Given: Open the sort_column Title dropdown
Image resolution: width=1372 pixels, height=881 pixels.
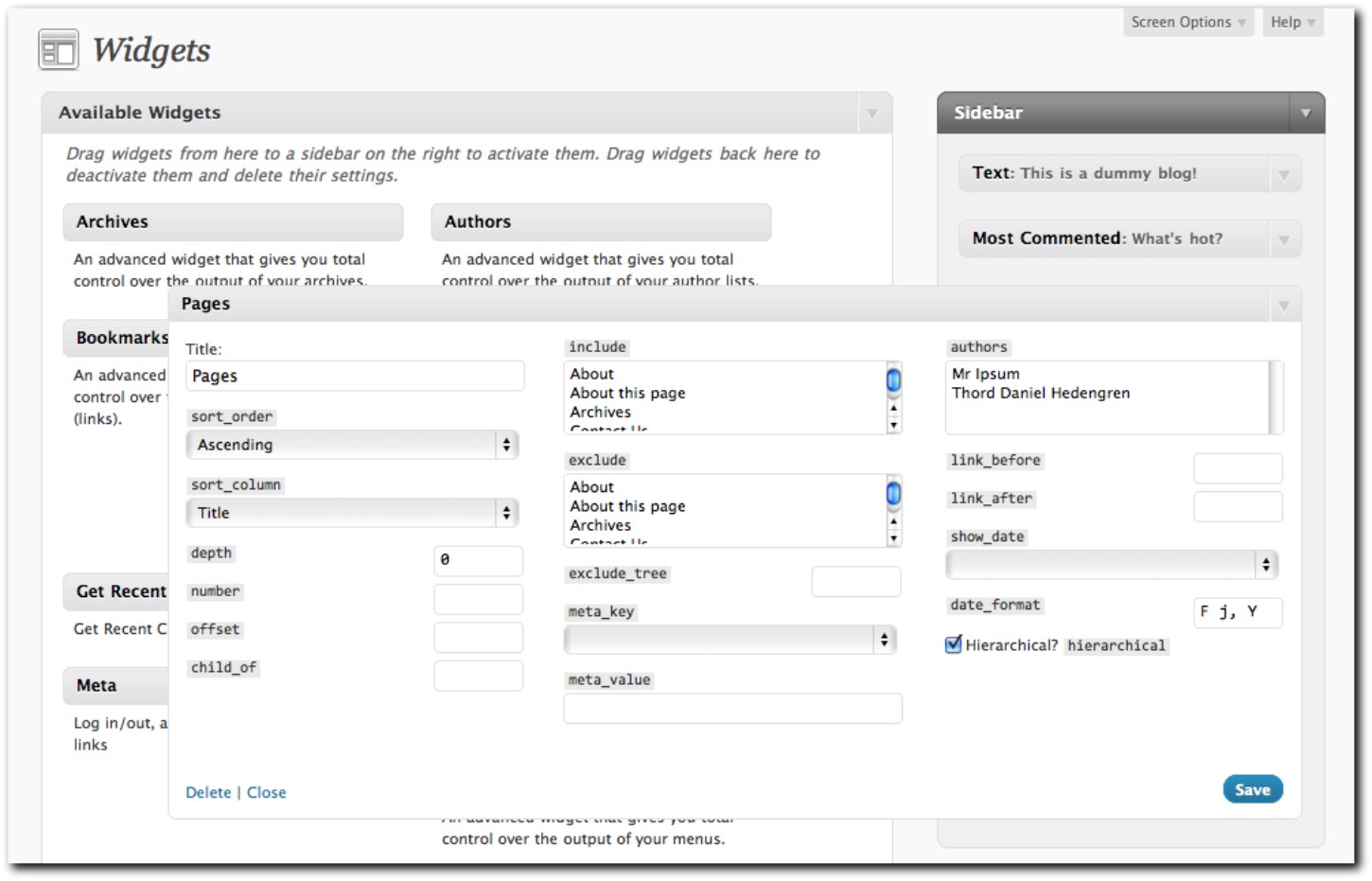Looking at the screenshot, I should click(353, 513).
